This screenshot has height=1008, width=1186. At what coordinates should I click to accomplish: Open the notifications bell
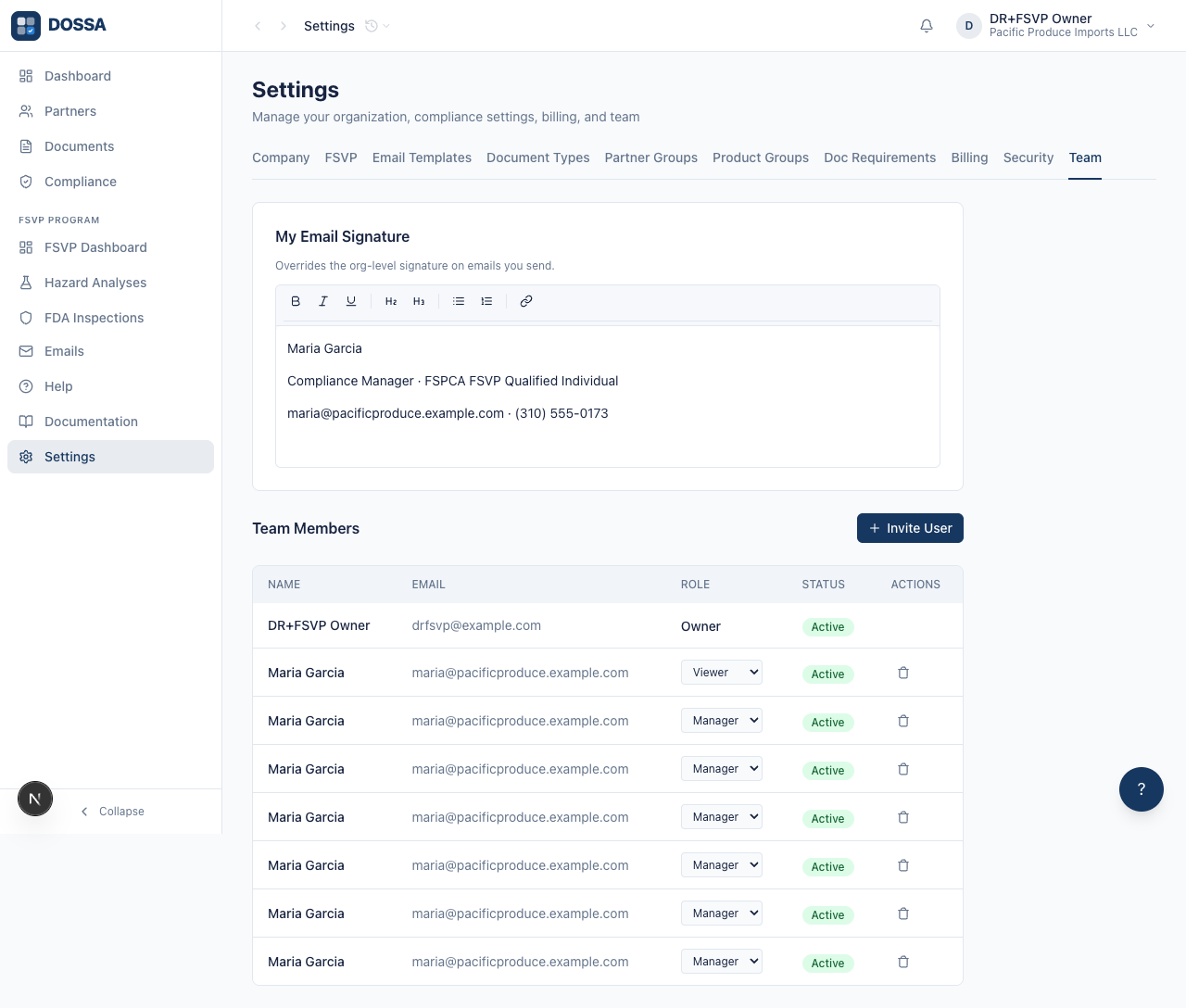(x=927, y=26)
